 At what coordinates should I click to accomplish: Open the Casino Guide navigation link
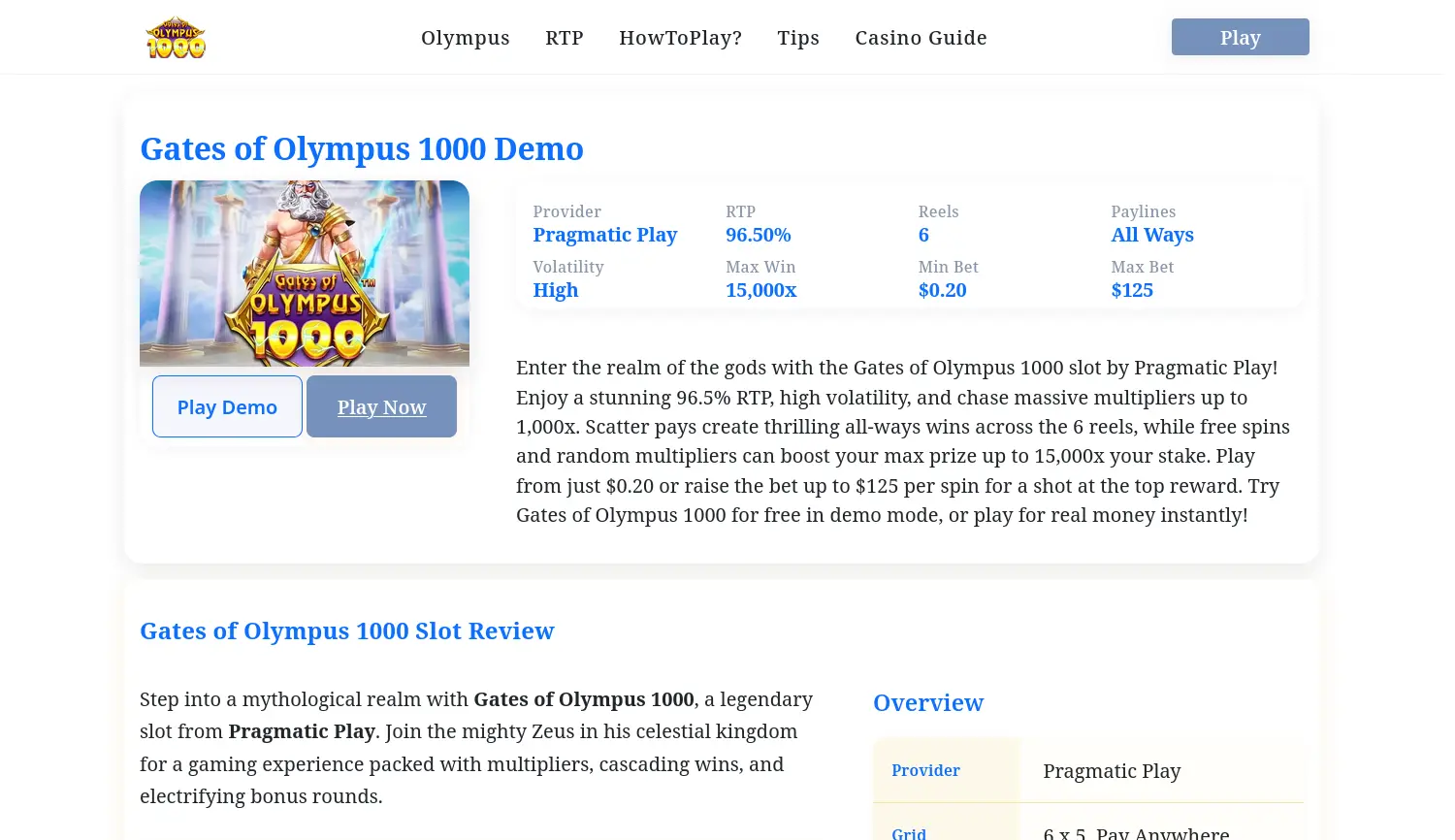[x=921, y=38]
